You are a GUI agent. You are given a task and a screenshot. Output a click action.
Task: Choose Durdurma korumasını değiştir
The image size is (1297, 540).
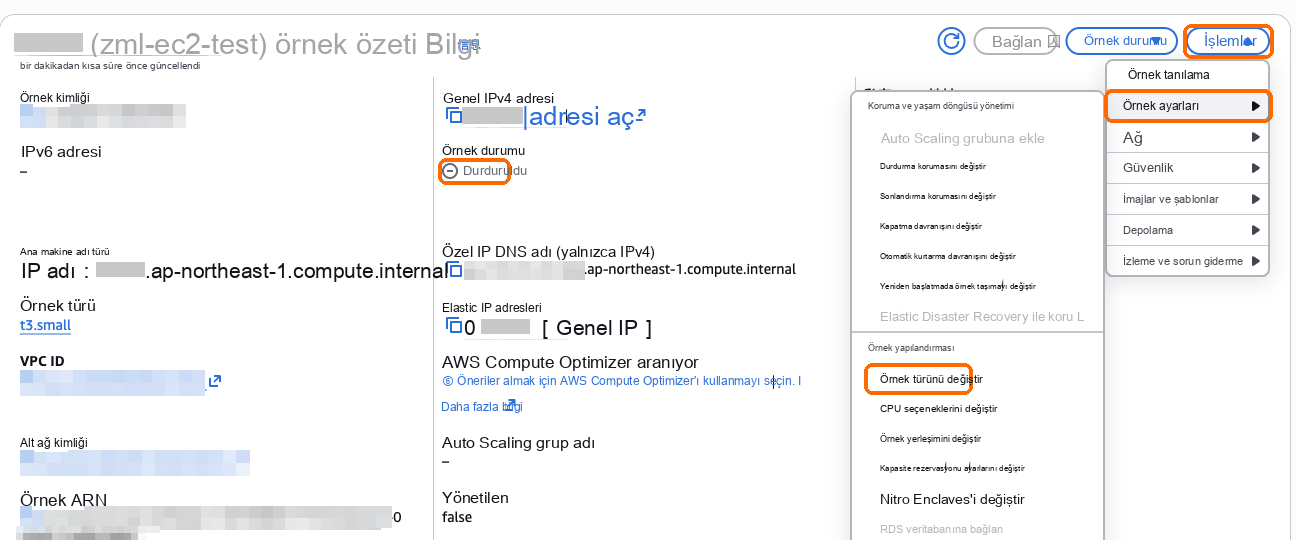pyautogui.click(x=933, y=165)
